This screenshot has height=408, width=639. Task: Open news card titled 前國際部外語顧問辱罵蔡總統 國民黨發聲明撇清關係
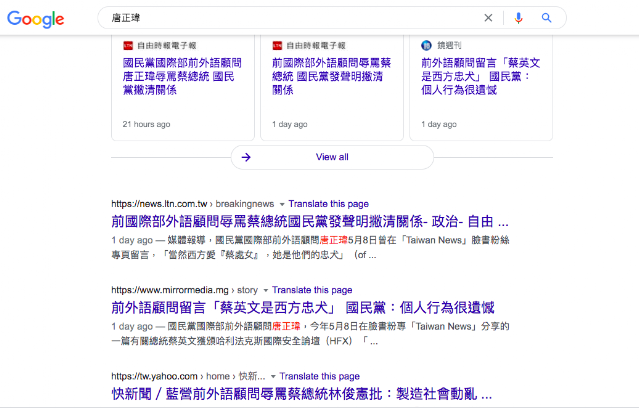332,88
